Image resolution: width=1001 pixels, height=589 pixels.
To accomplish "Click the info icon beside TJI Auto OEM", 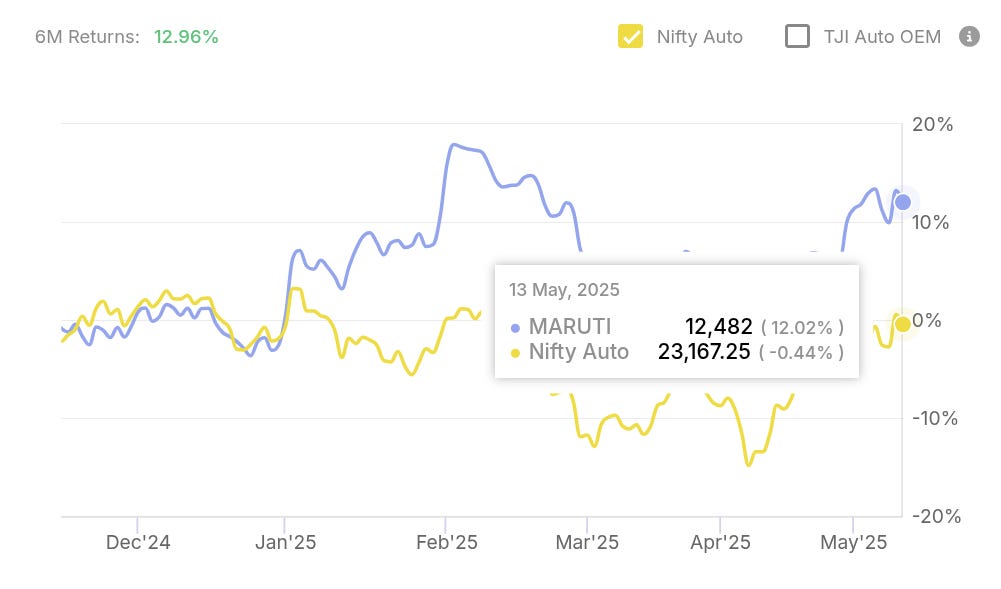I will point(968,37).
